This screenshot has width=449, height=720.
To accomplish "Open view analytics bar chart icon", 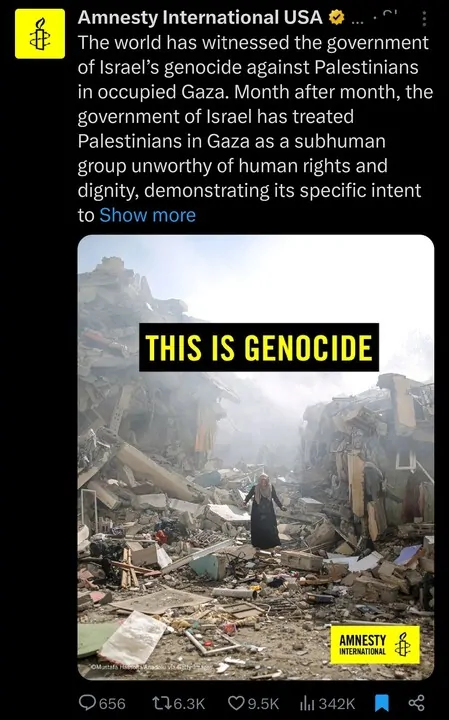I will coord(307,703).
